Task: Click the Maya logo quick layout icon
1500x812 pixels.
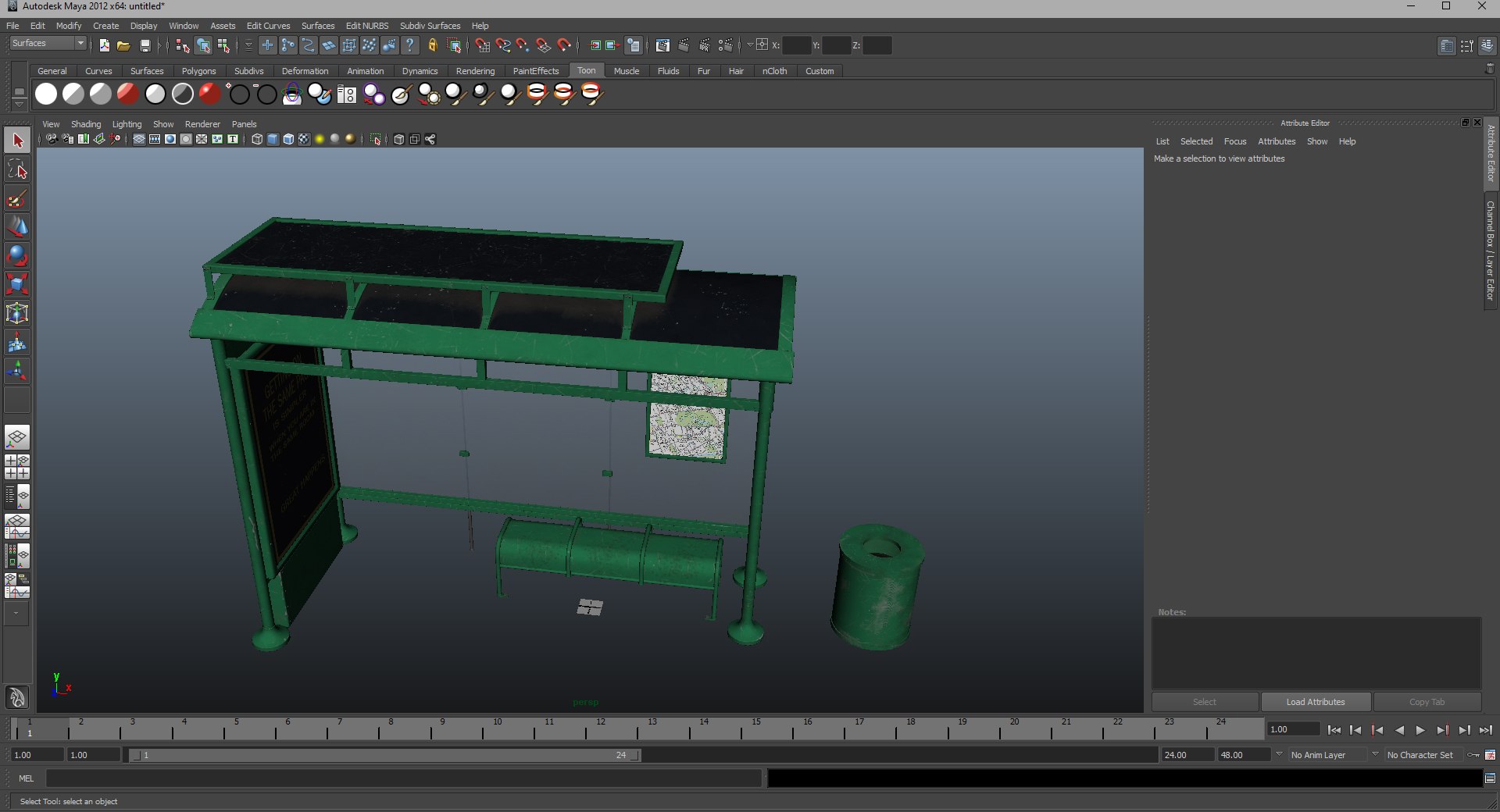Action: [x=17, y=697]
